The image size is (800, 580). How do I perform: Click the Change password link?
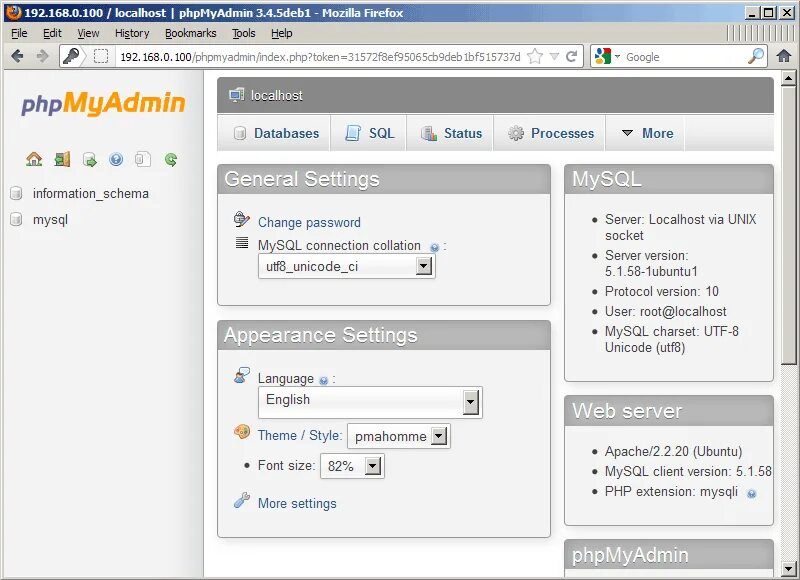309,222
